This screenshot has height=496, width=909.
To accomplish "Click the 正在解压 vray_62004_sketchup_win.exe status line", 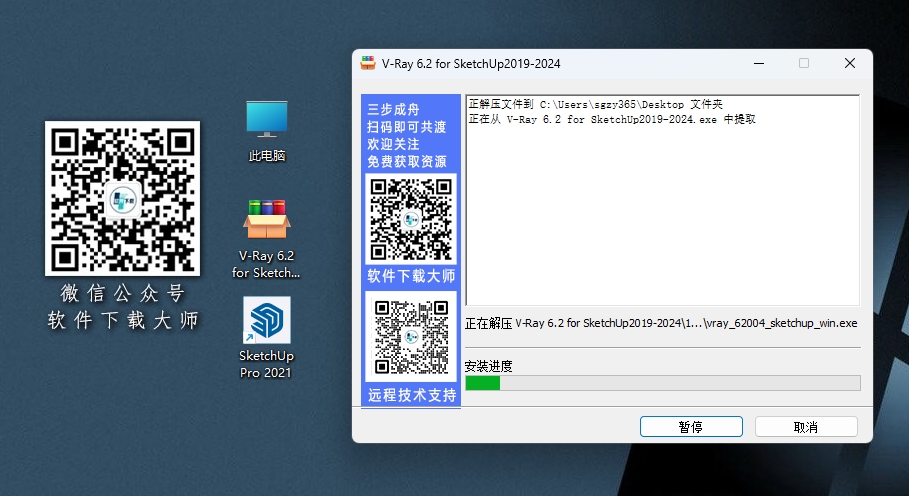I will click(x=661, y=323).
